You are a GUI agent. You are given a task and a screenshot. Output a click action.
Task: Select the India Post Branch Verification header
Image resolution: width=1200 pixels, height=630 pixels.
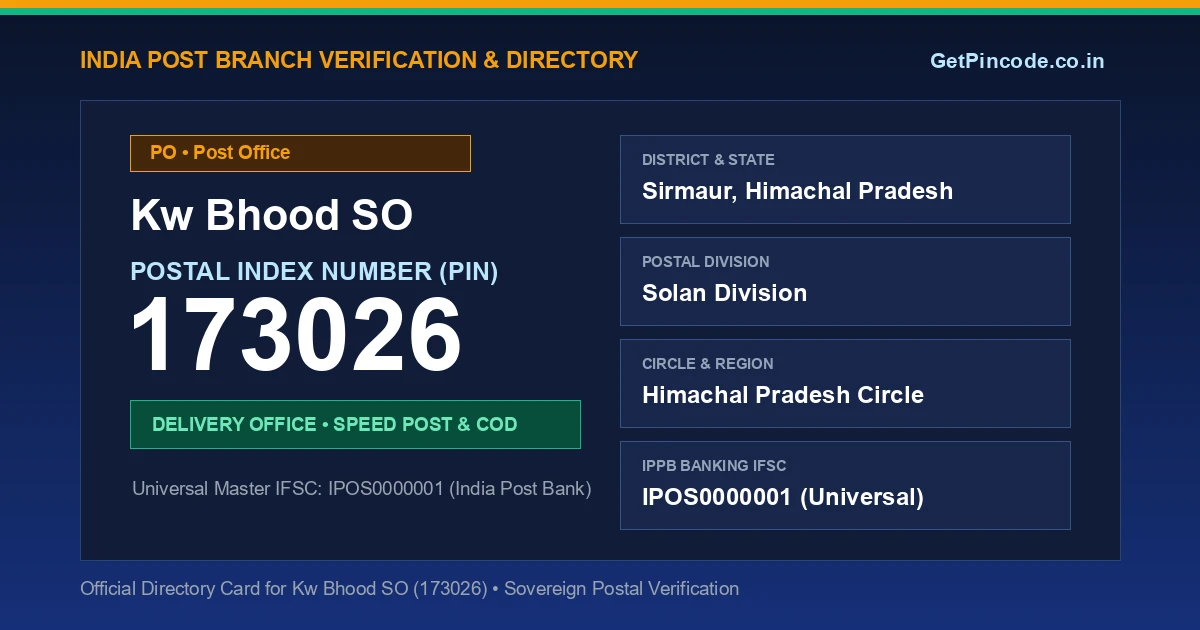click(x=359, y=60)
